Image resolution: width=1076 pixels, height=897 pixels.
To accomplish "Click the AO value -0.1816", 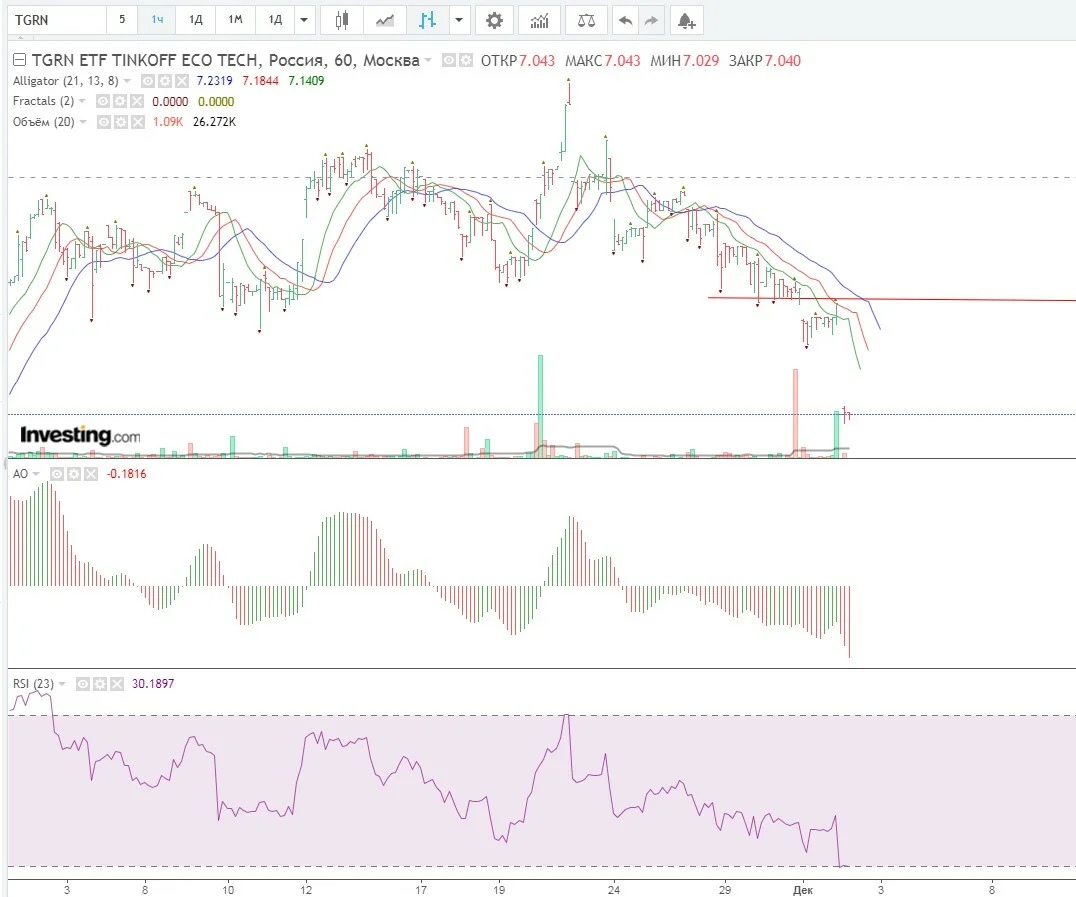I will tap(126, 474).
